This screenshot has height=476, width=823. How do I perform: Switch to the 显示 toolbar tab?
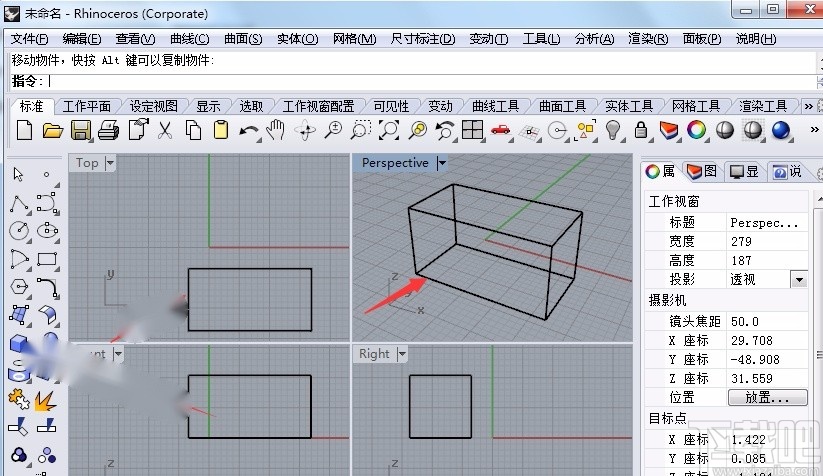[x=208, y=107]
